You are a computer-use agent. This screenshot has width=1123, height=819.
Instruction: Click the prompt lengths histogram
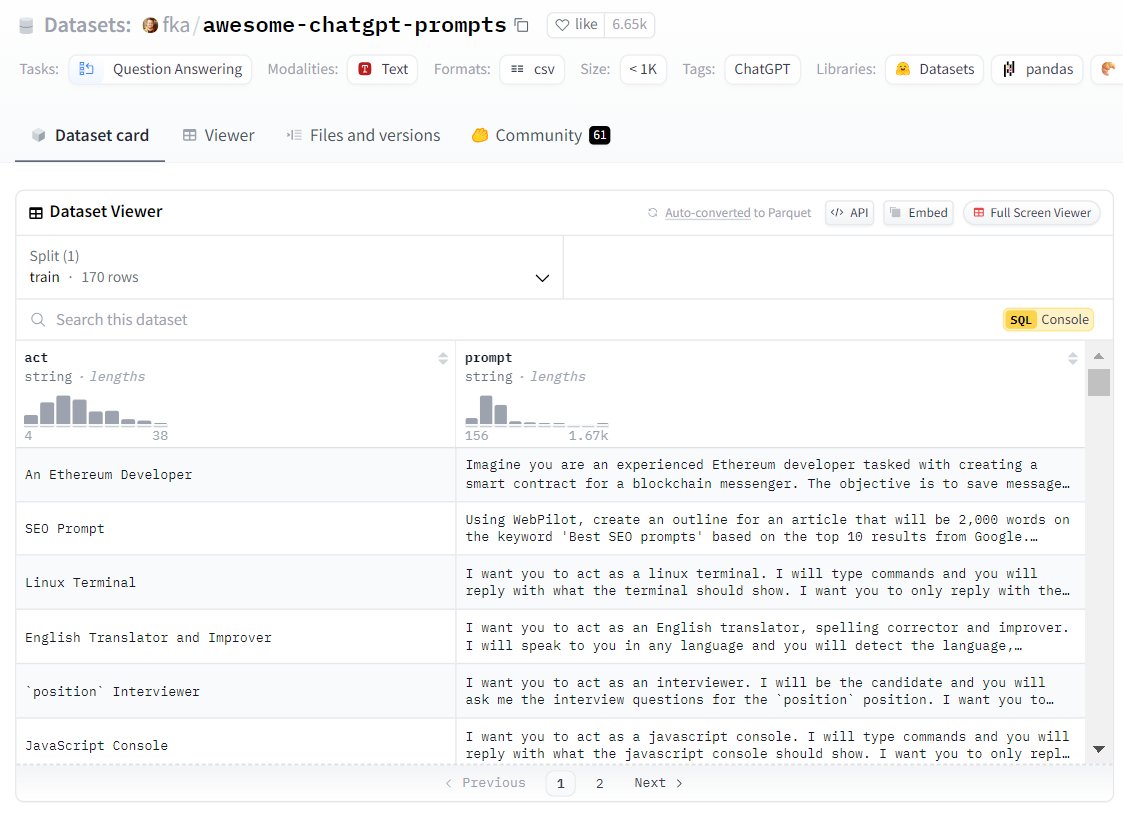(x=536, y=411)
